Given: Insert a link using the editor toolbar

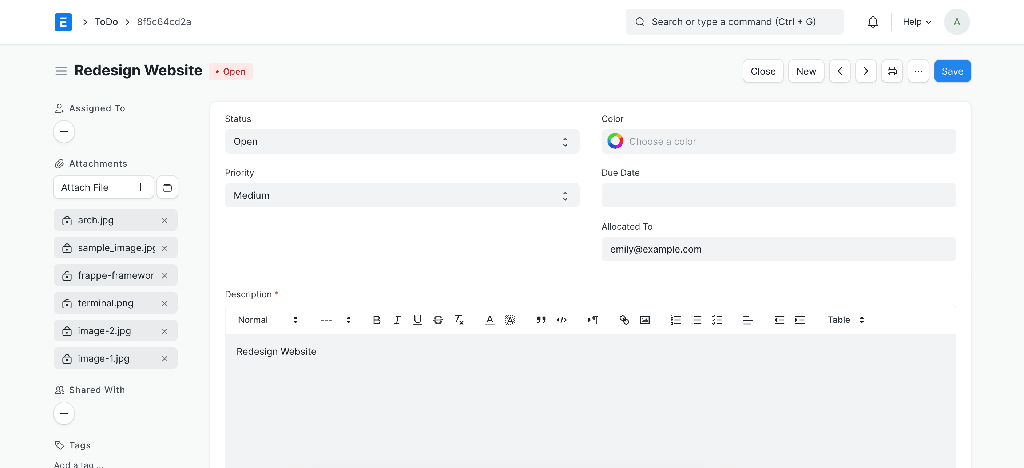Looking at the screenshot, I should coord(624,320).
